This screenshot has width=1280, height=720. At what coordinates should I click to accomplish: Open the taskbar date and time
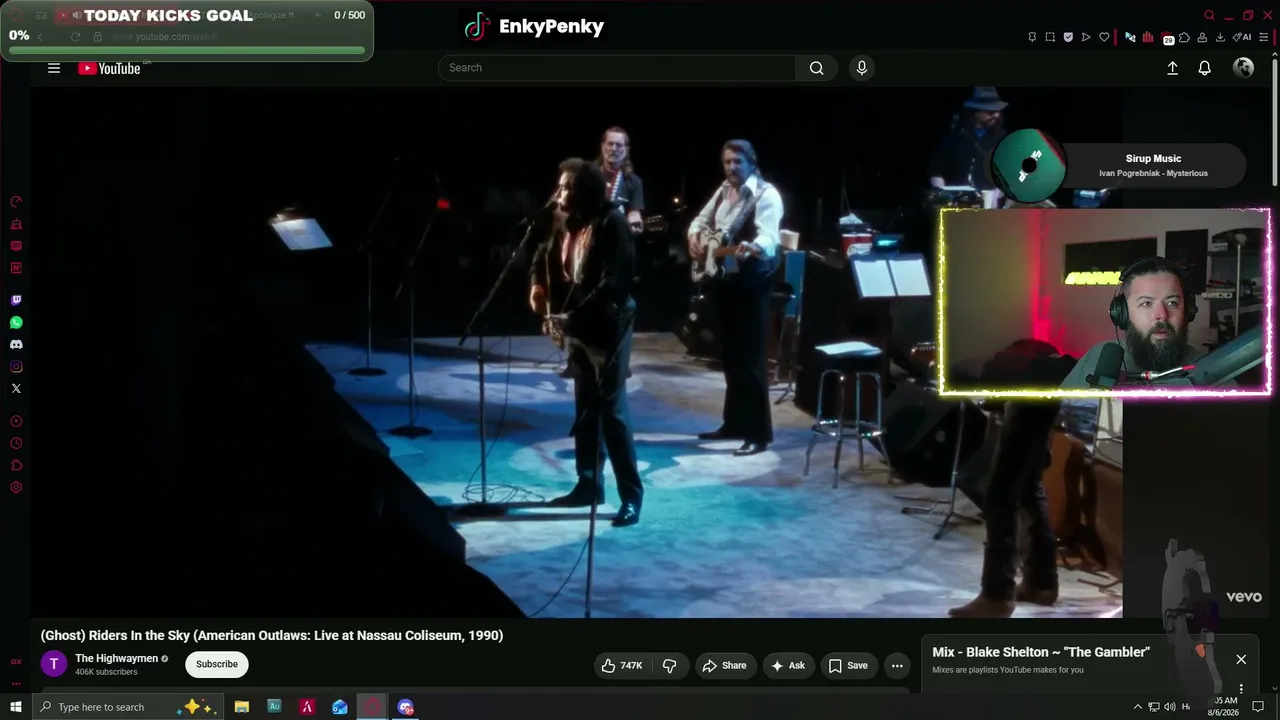[x=1224, y=707]
